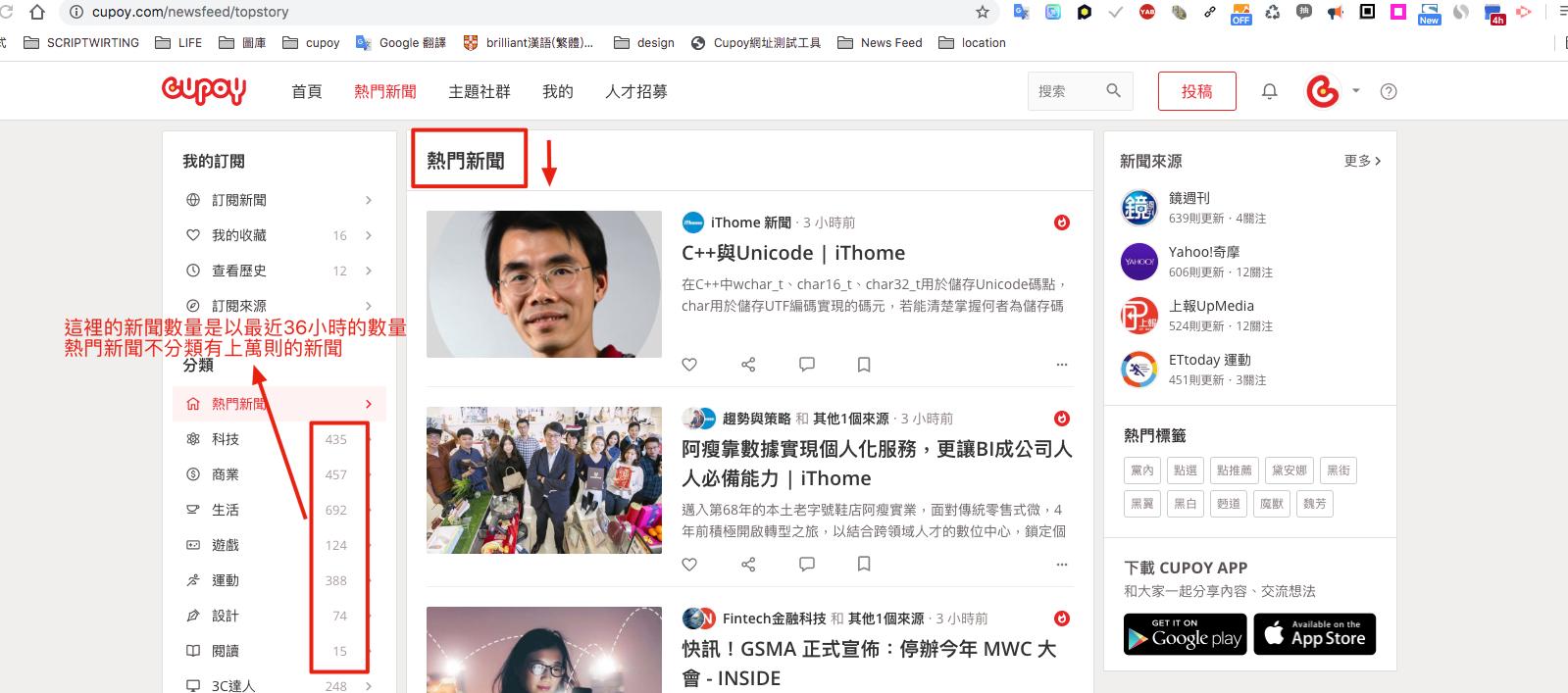Click the Cupoy logo

pos(204,90)
